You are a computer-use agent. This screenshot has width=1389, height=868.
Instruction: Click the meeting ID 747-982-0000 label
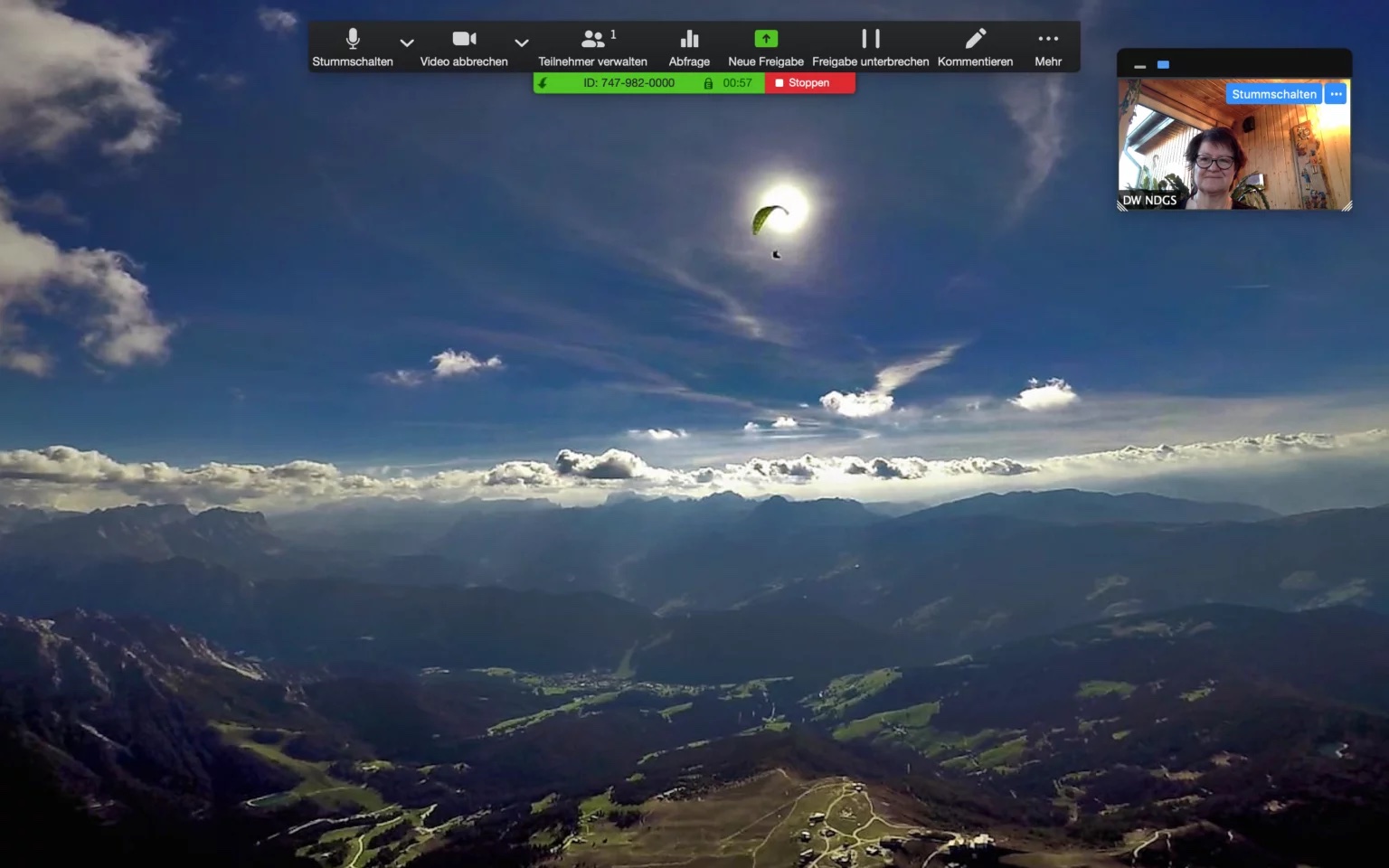point(628,83)
